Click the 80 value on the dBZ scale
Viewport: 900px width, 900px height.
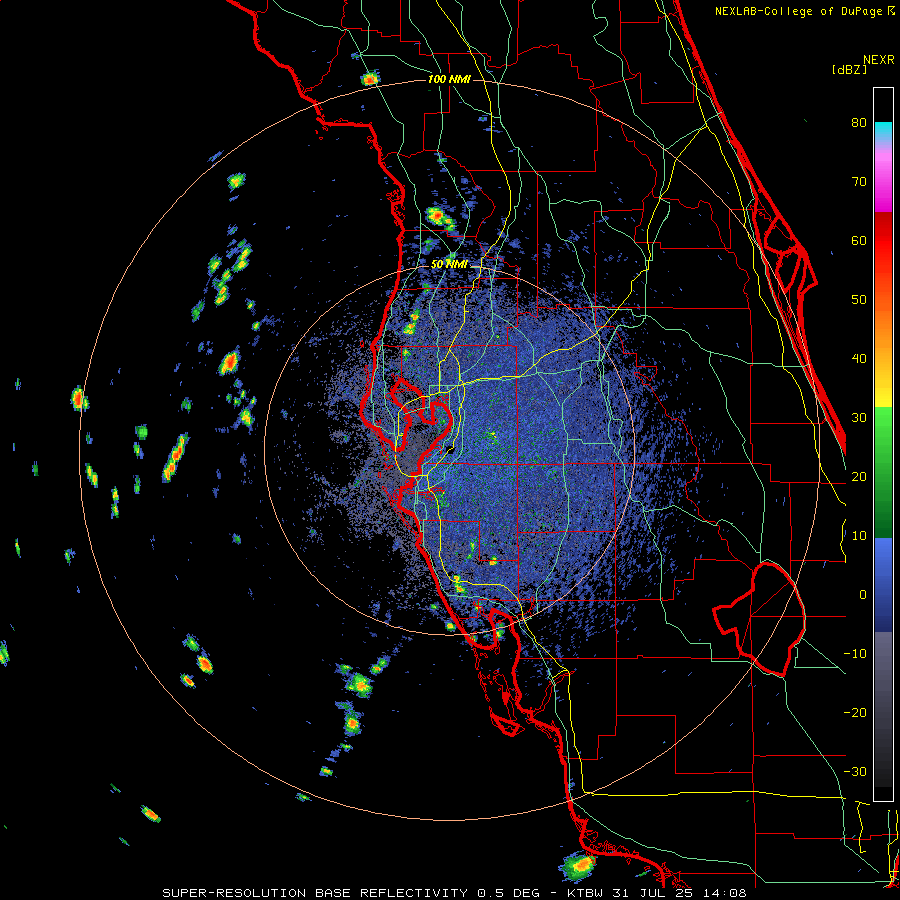click(x=859, y=122)
